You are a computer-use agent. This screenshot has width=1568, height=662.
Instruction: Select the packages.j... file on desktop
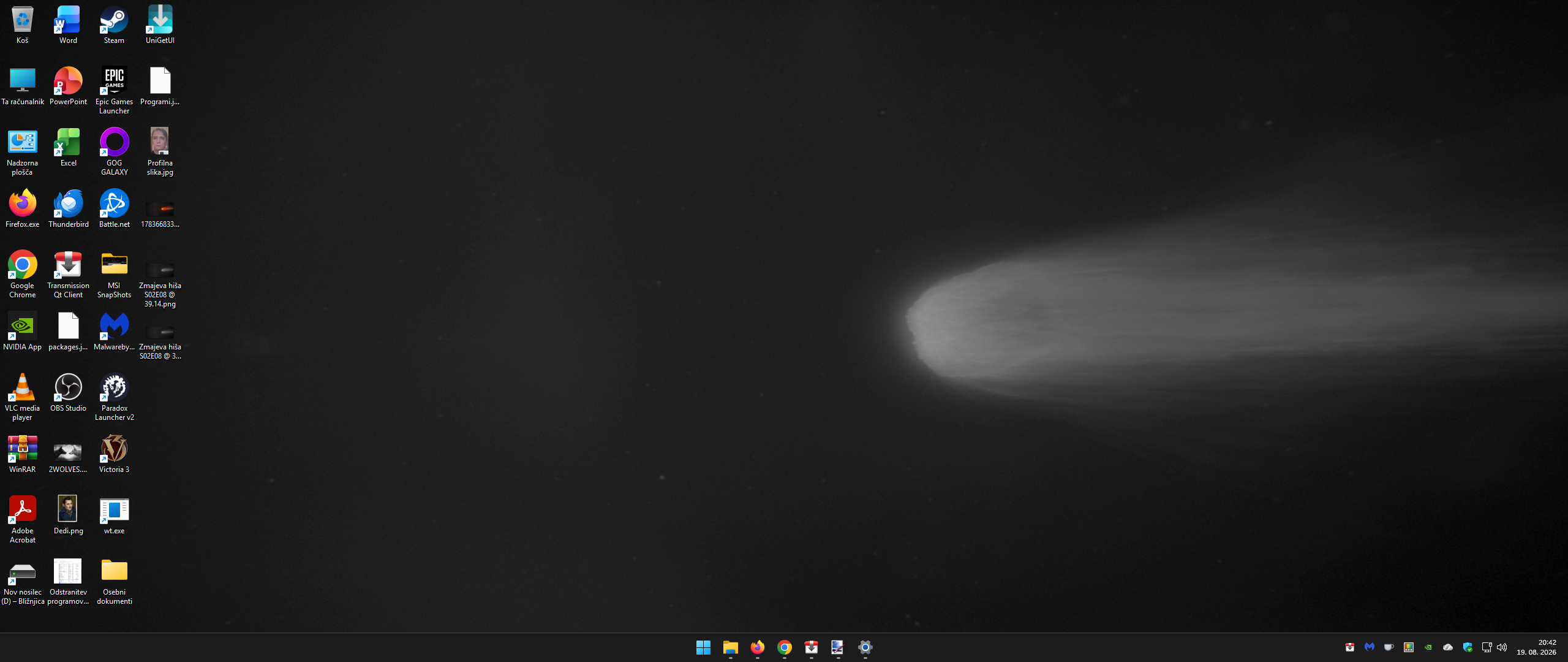point(68,331)
